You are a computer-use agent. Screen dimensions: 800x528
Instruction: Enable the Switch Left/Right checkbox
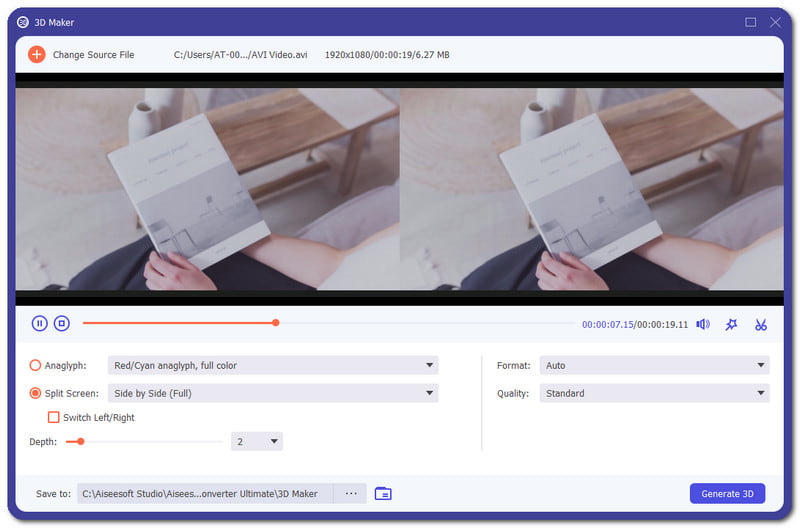pos(54,417)
